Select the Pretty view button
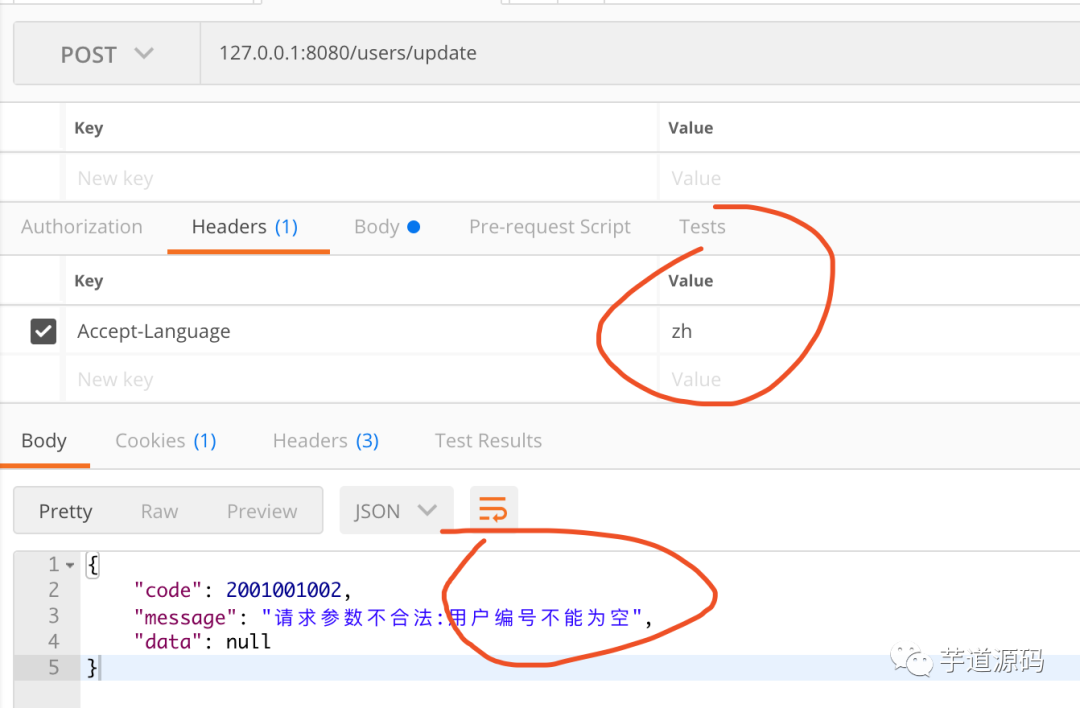 coord(65,511)
